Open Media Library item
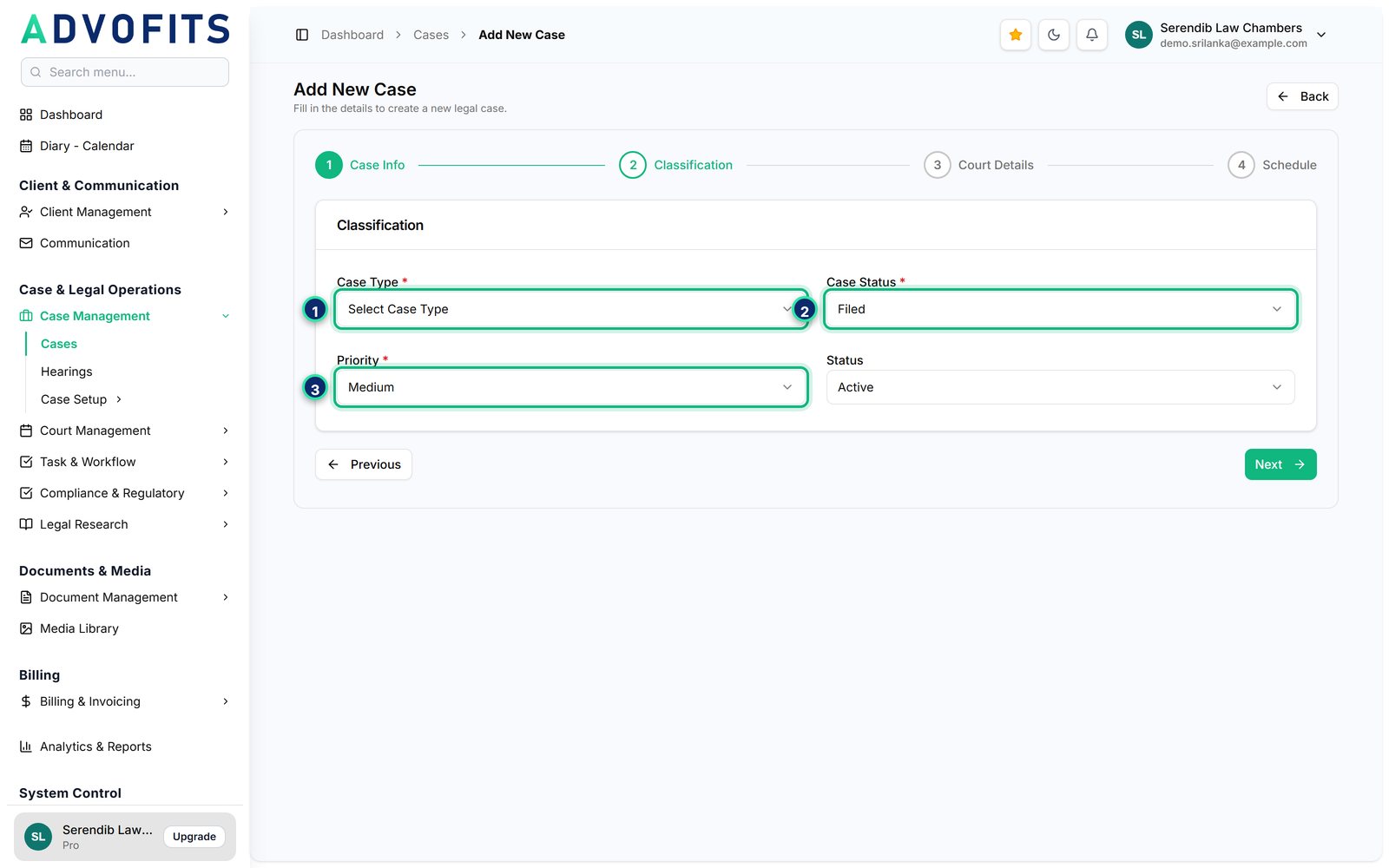The width and height of the screenshot is (1389, 868). coord(125,628)
